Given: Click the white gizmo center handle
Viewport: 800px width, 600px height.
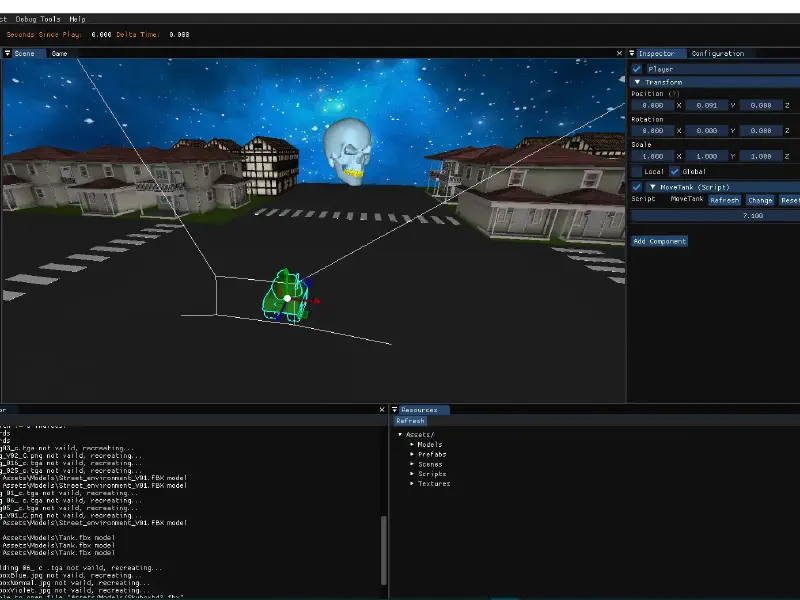Looking at the screenshot, I should pos(287,298).
